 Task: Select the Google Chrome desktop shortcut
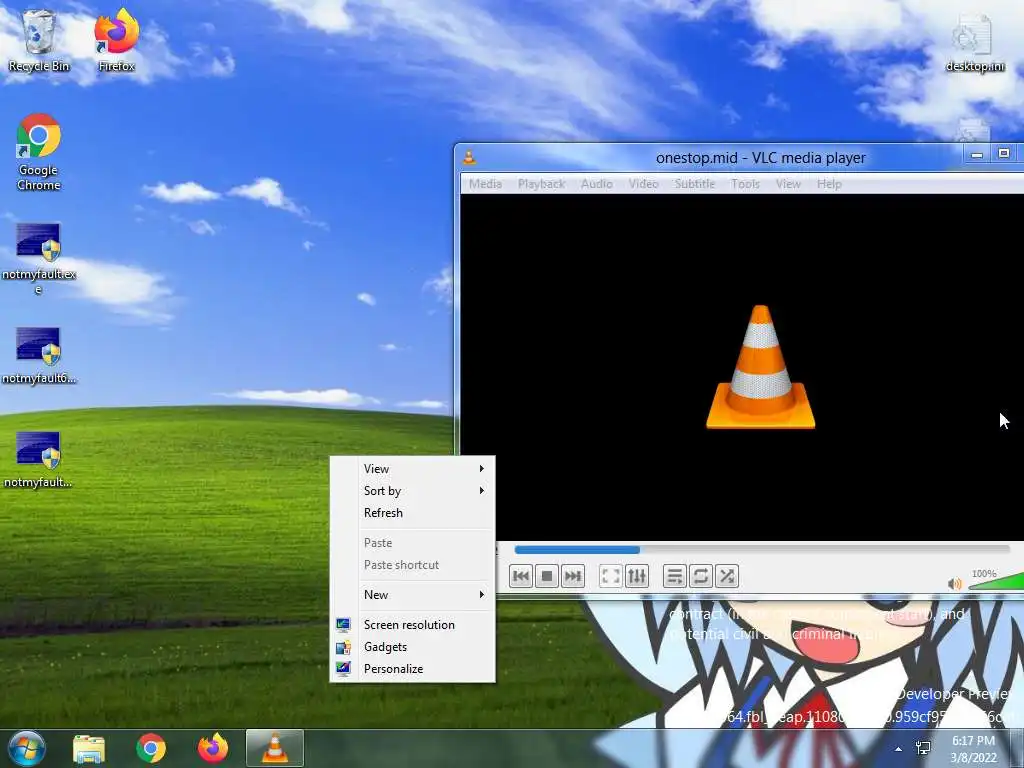point(39,152)
